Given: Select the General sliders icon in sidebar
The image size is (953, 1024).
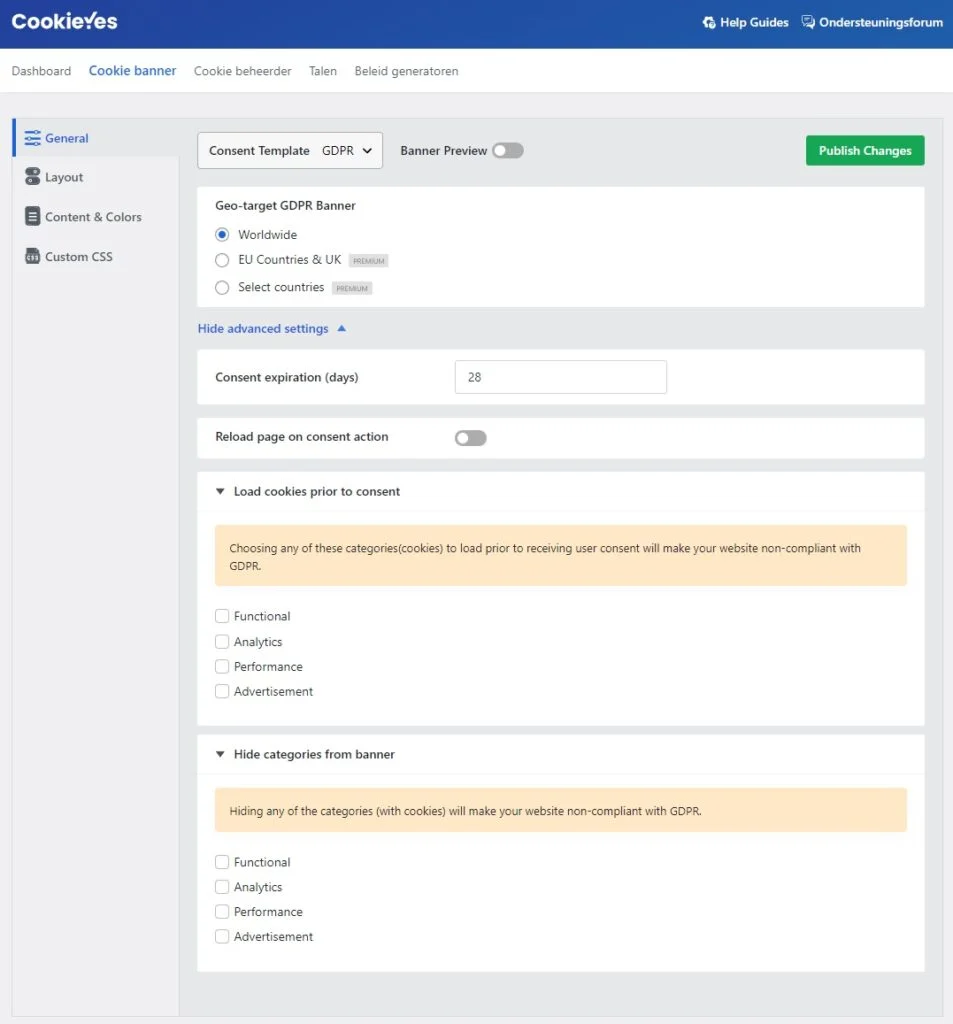Looking at the screenshot, I should [x=33, y=138].
